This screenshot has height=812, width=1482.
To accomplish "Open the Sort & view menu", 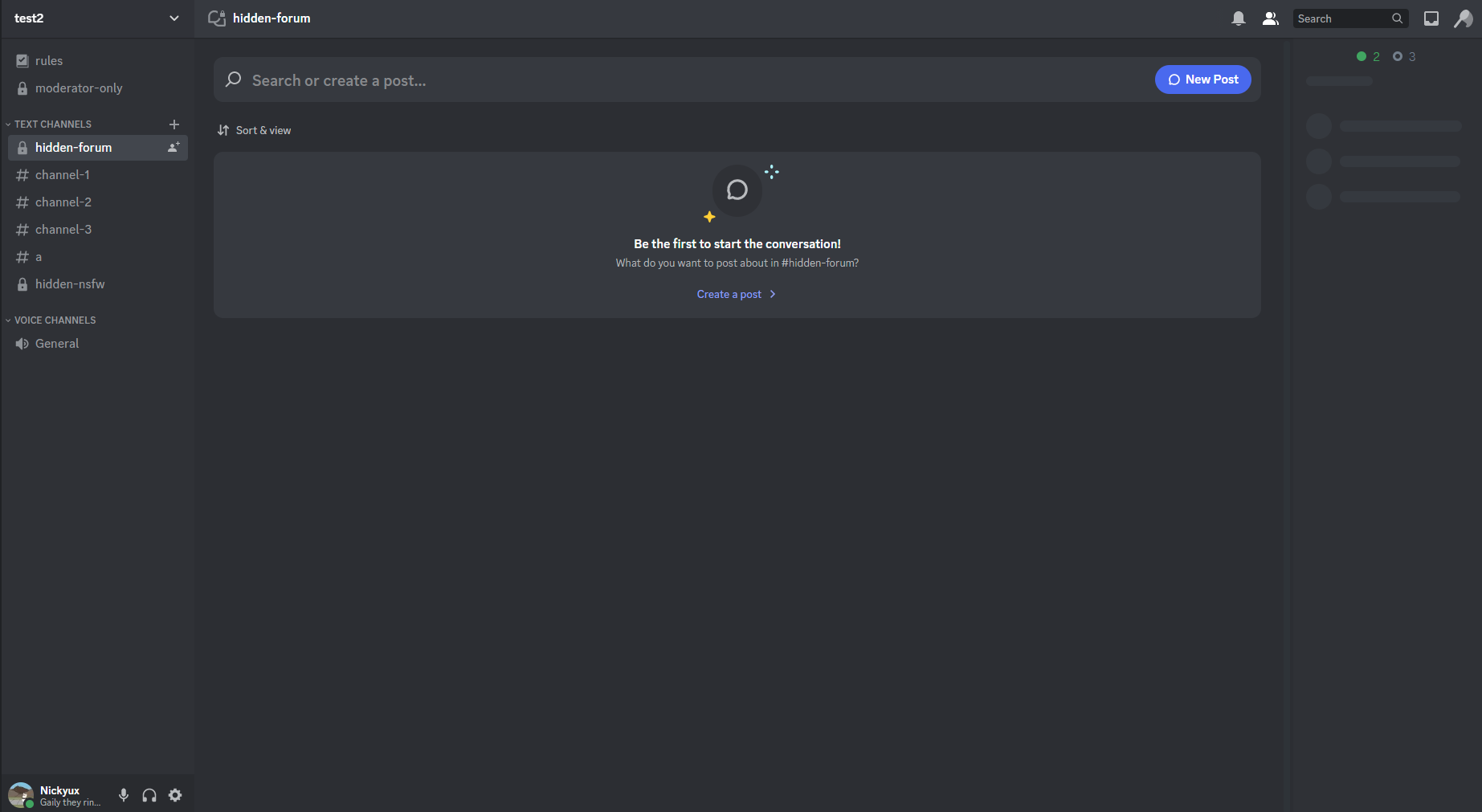I will 254,130.
